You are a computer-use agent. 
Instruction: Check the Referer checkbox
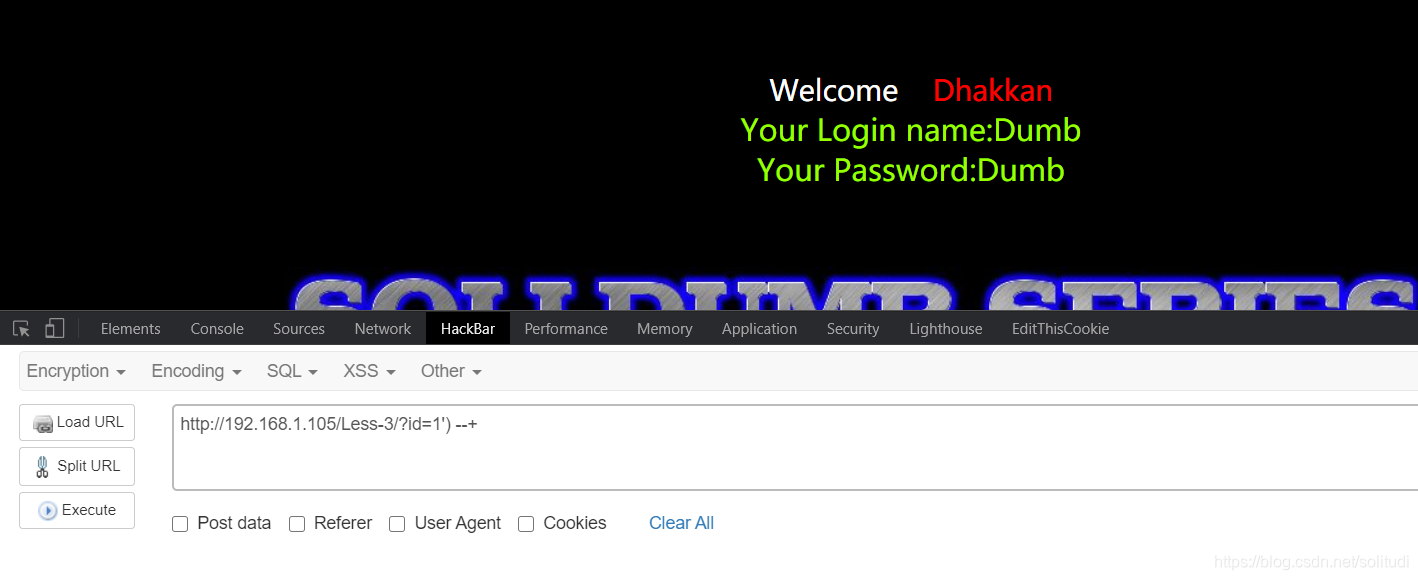pyautogui.click(x=297, y=524)
